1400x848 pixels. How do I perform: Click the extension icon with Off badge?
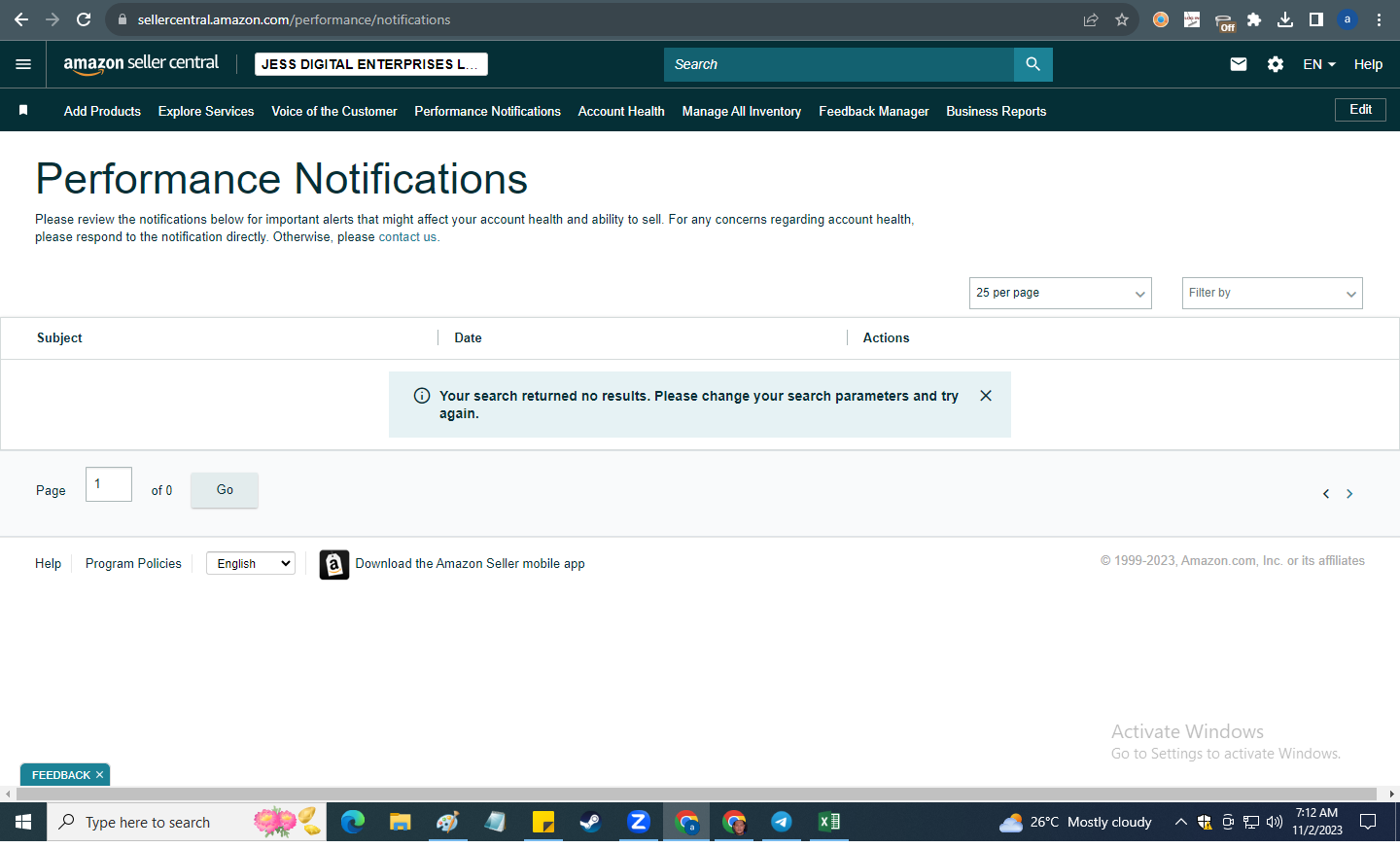(1224, 21)
